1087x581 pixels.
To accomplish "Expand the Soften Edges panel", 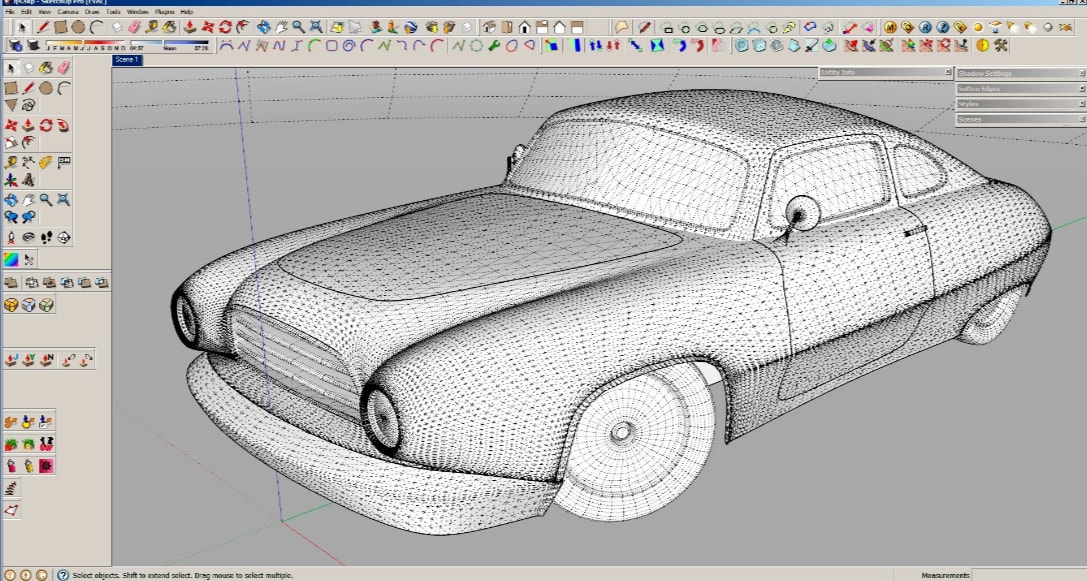I will point(1020,88).
